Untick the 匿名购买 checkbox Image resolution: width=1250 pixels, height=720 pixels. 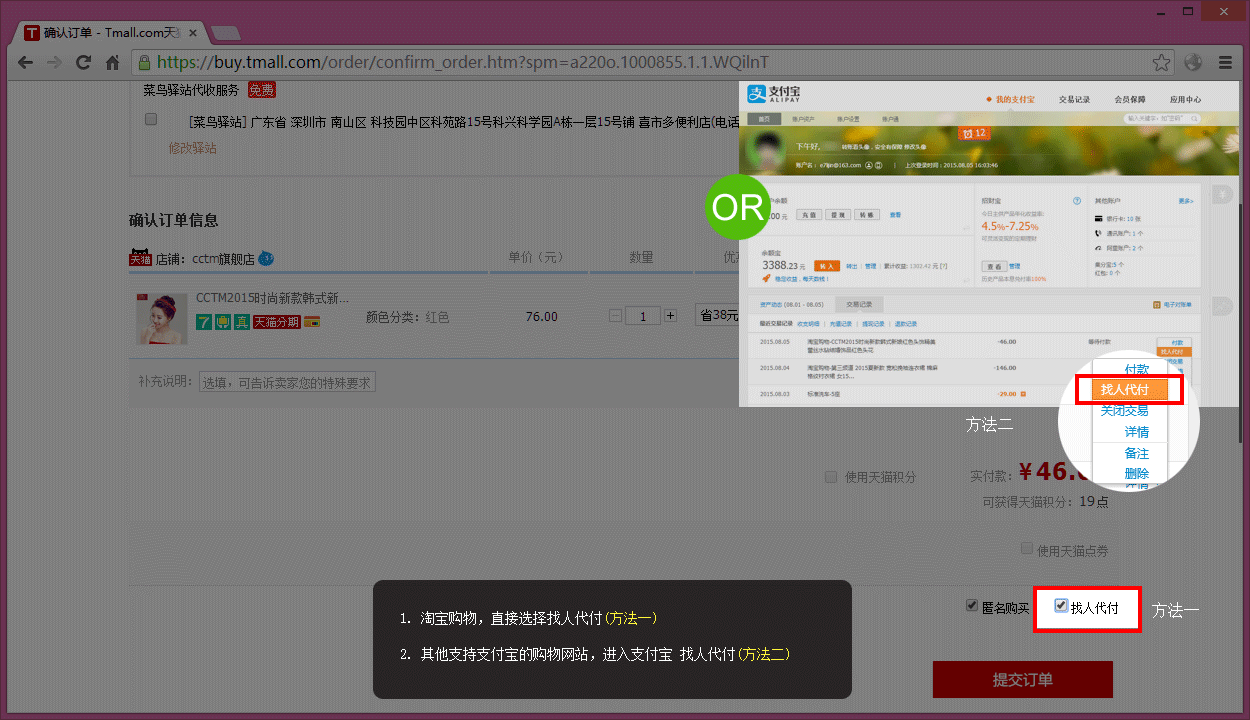pyautogui.click(x=972, y=606)
